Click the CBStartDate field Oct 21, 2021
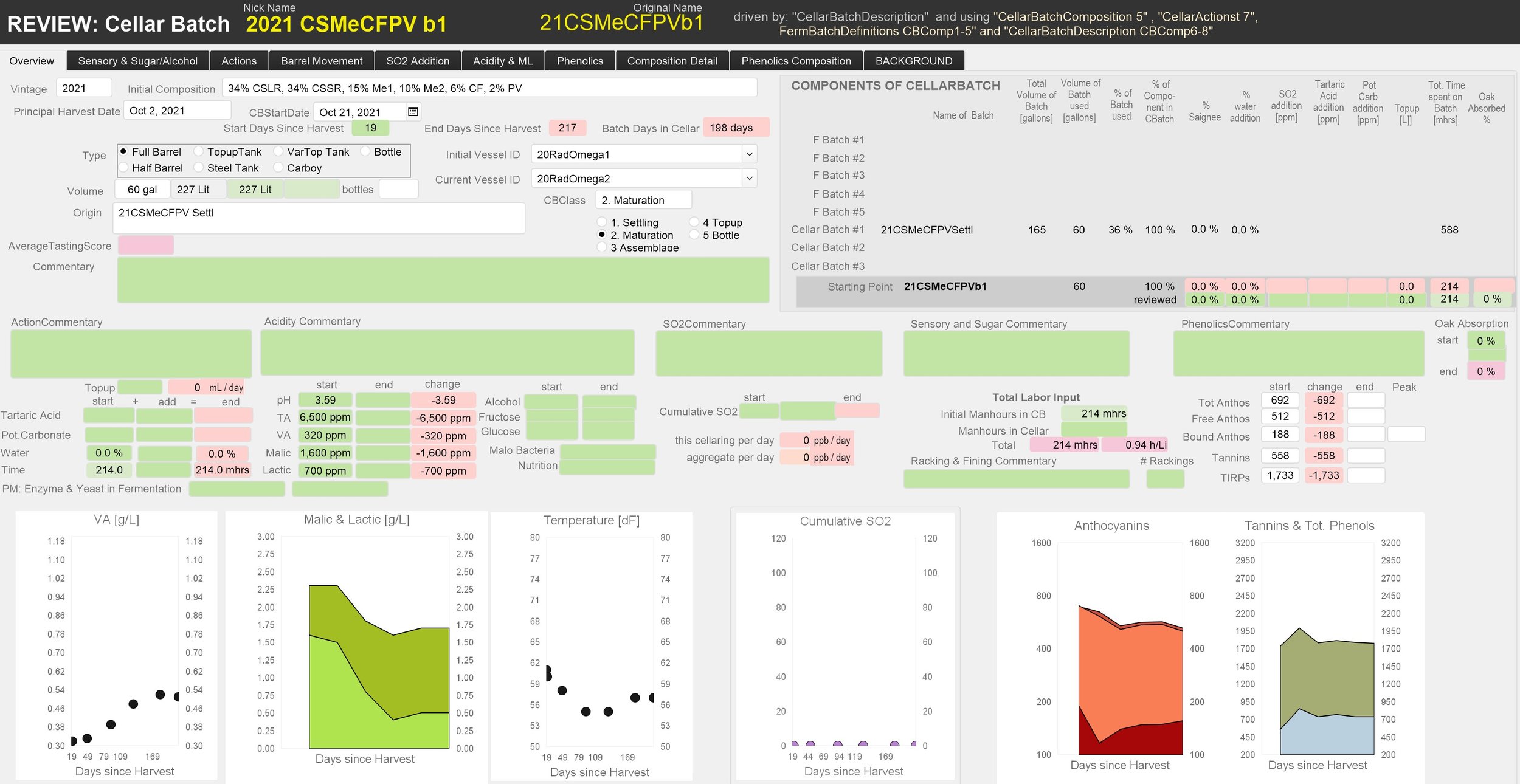 coord(360,112)
